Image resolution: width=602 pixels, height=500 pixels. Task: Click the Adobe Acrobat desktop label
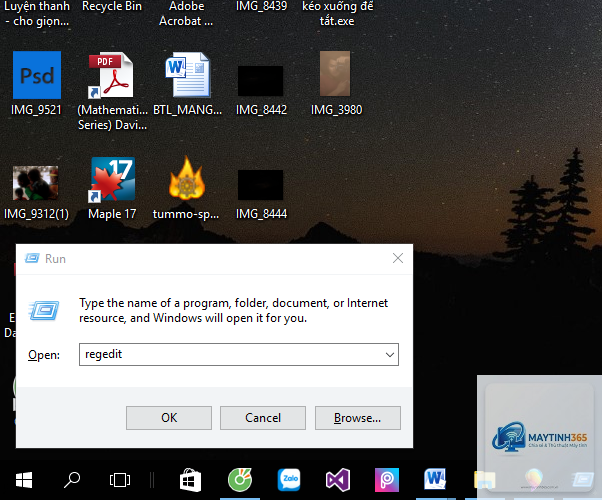(186, 13)
